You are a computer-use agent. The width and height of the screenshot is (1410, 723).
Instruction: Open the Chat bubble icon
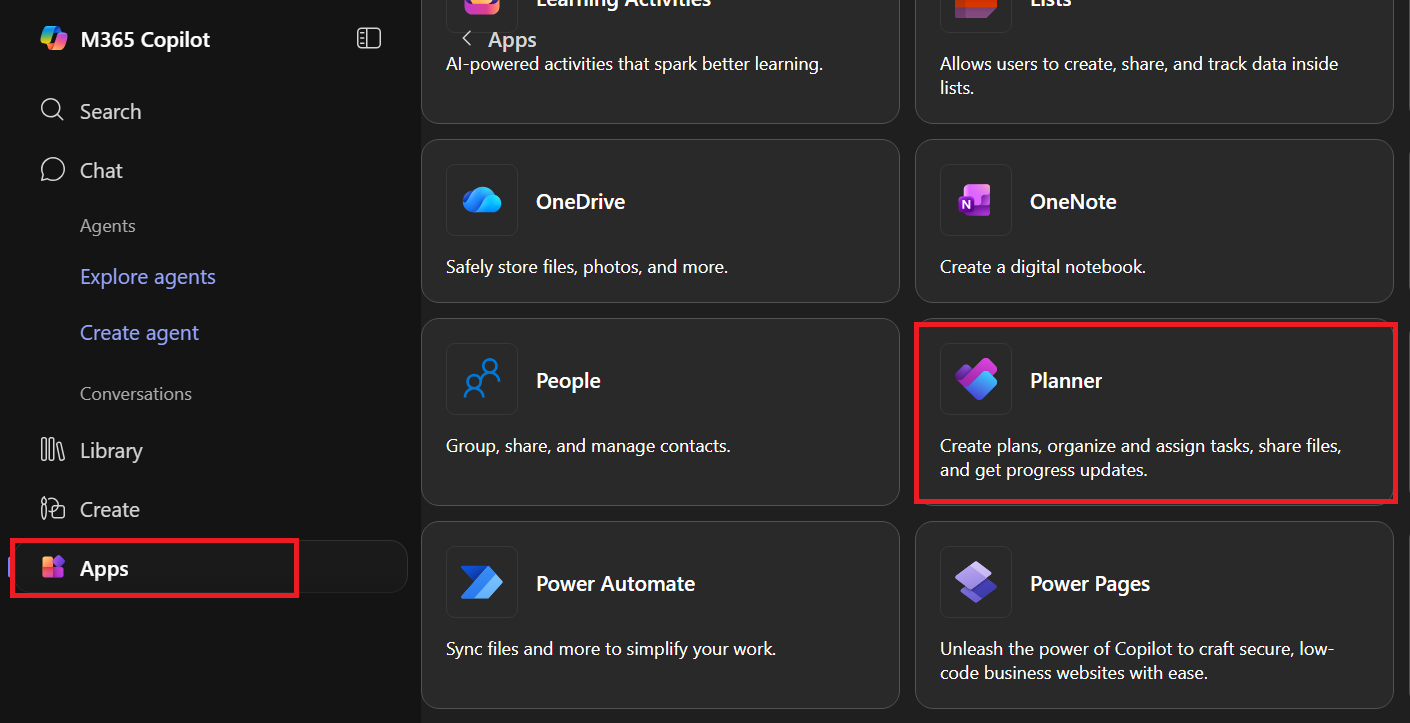(x=52, y=169)
